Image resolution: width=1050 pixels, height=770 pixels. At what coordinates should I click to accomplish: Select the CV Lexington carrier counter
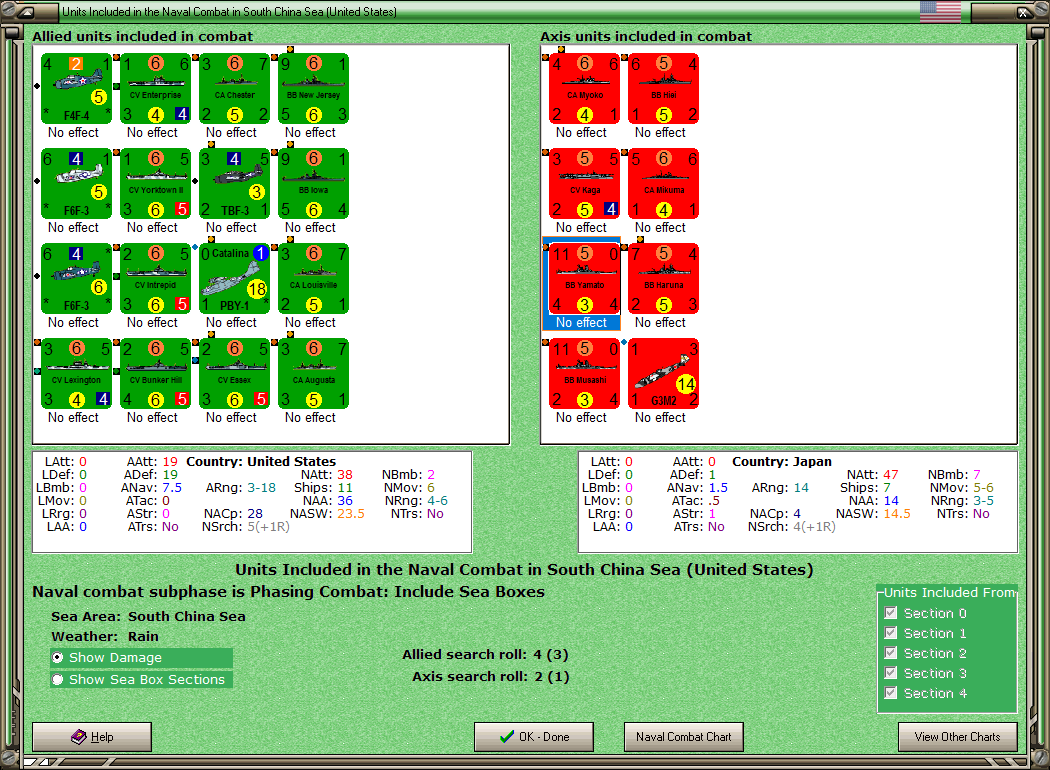[x=76, y=374]
